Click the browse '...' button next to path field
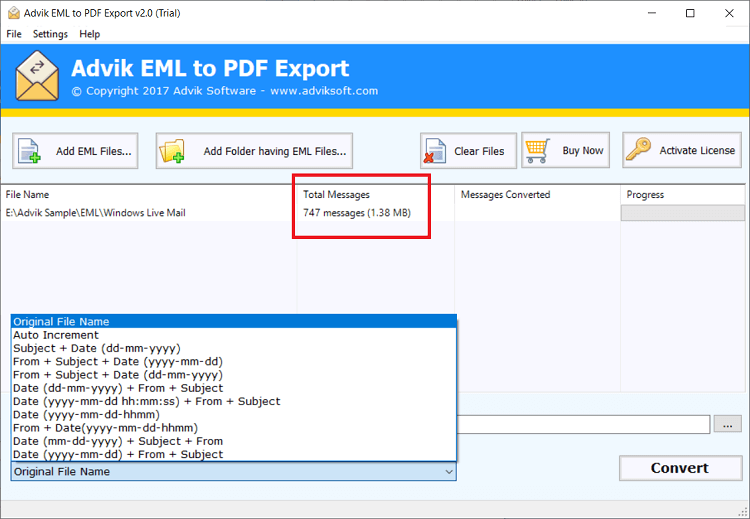This screenshot has width=750, height=519. click(728, 424)
